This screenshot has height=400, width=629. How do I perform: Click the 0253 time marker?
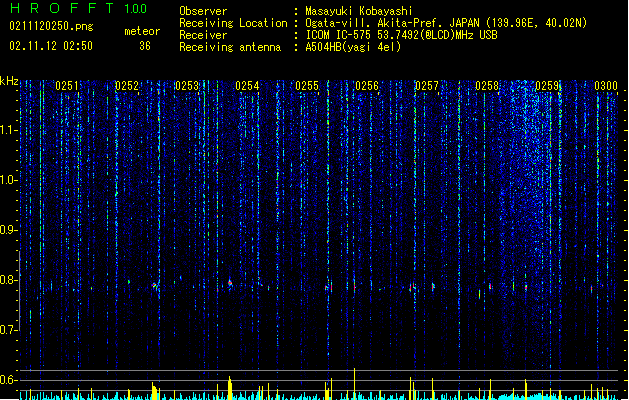click(x=187, y=86)
